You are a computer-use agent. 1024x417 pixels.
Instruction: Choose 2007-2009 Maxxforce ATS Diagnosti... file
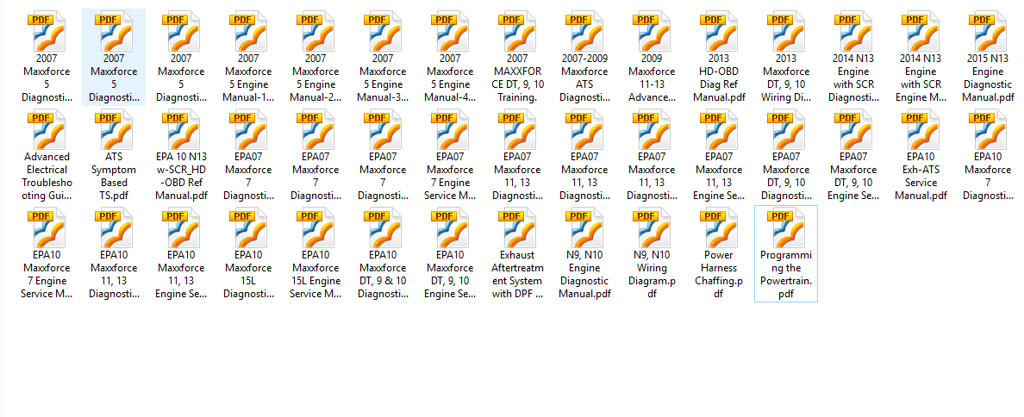[584, 57]
